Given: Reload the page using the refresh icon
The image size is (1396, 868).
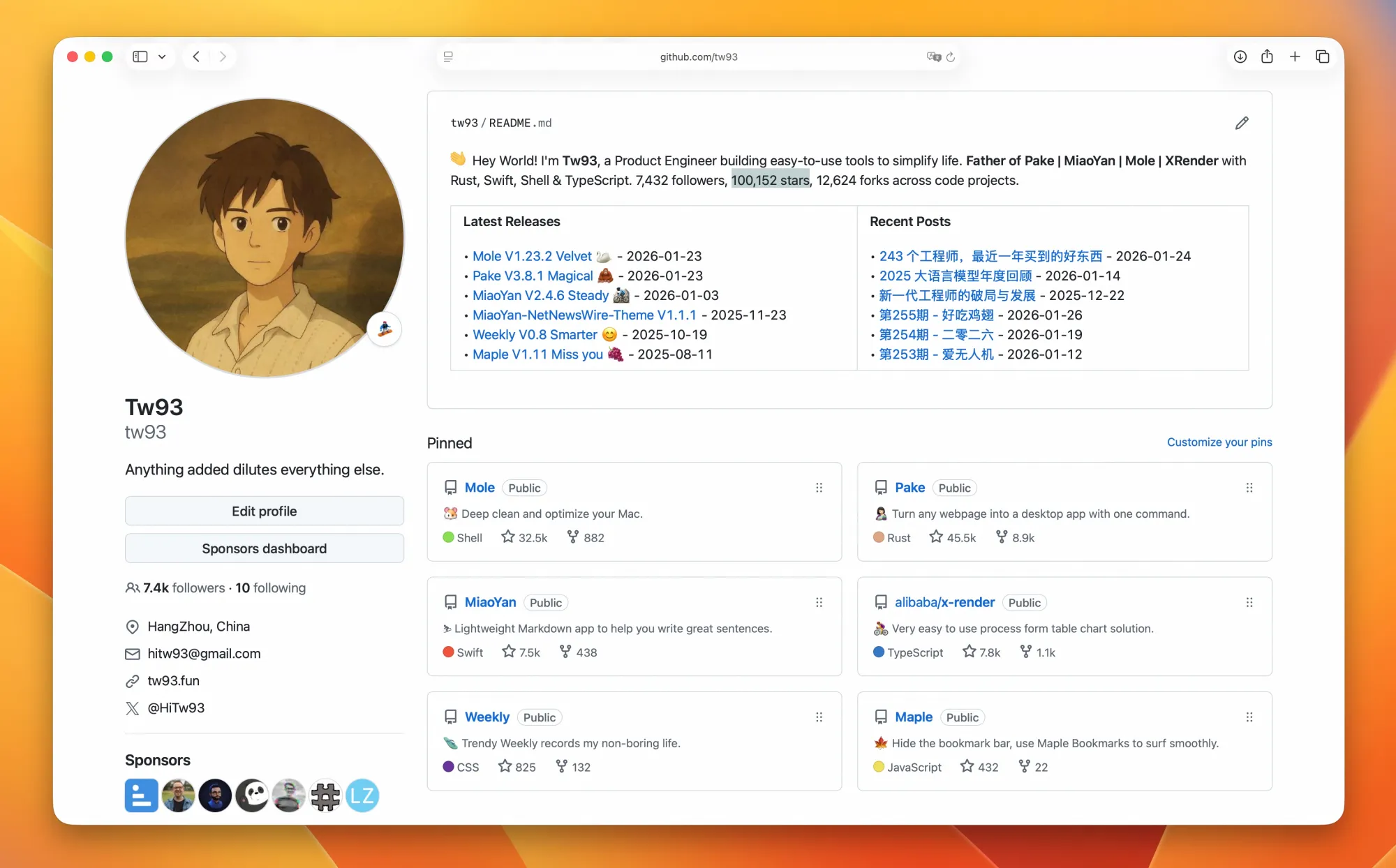Looking at the screenshot, I should click(950, 57).
